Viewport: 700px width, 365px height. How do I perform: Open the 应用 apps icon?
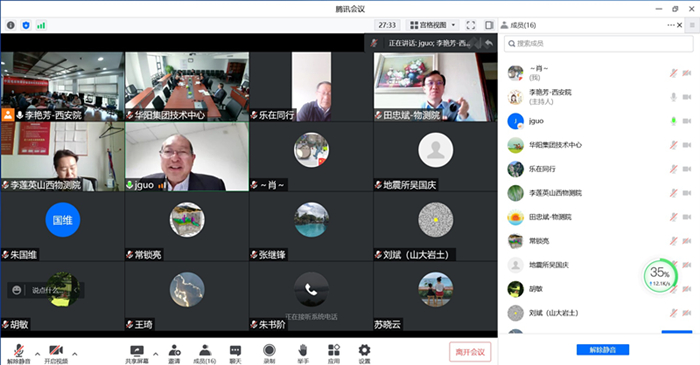333,354
